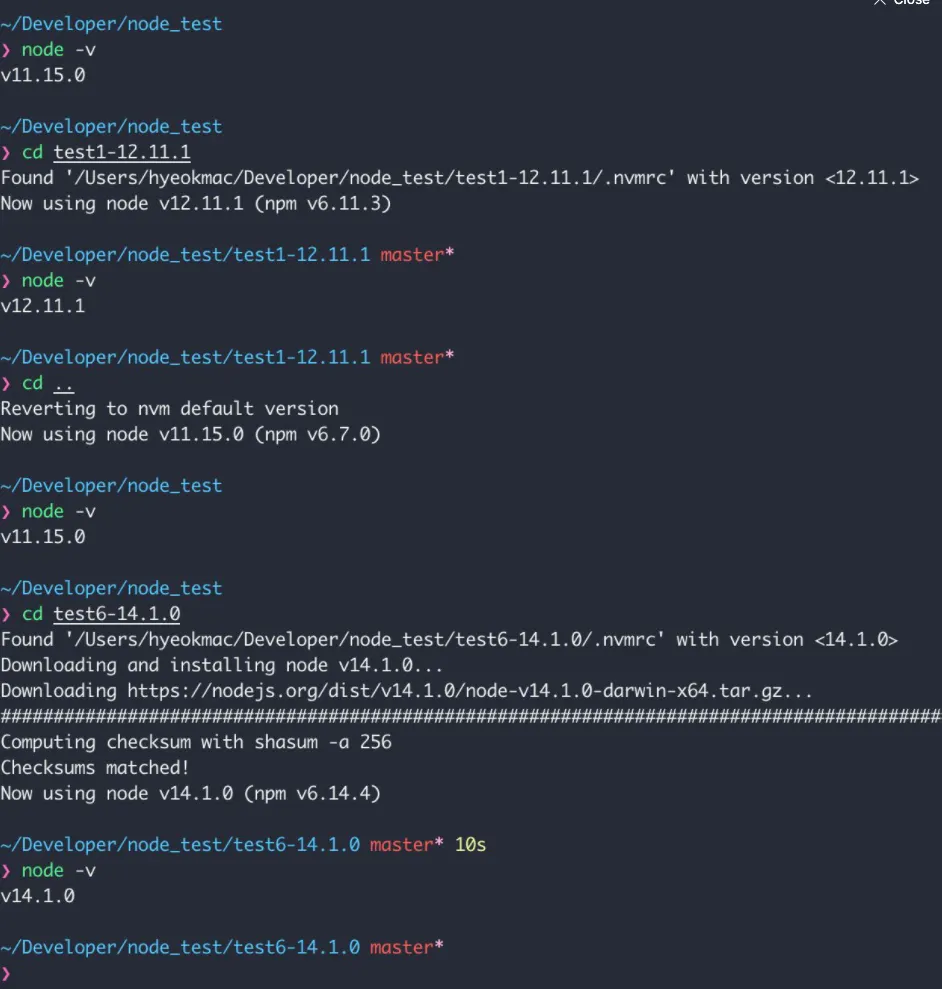The width and height of the screenshot is (942, 989).
Task: Click red 'master*' beside the 10s timer
Action: (406, 845)
